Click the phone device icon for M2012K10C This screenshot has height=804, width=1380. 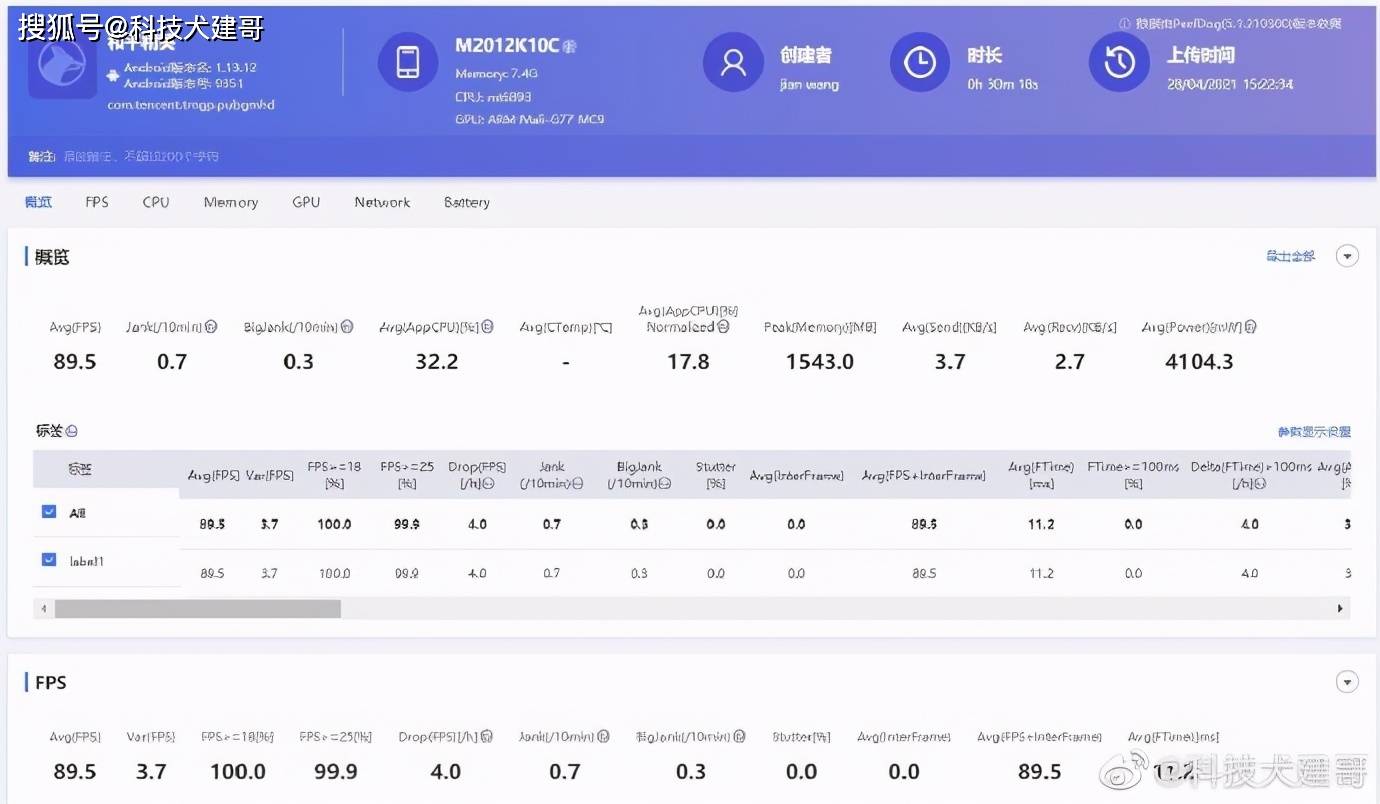(x=407, y=62)
